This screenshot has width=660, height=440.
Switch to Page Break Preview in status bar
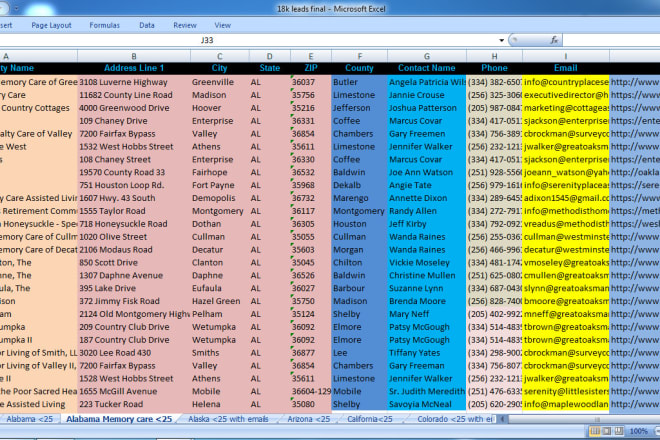click(x=619, y=431)
